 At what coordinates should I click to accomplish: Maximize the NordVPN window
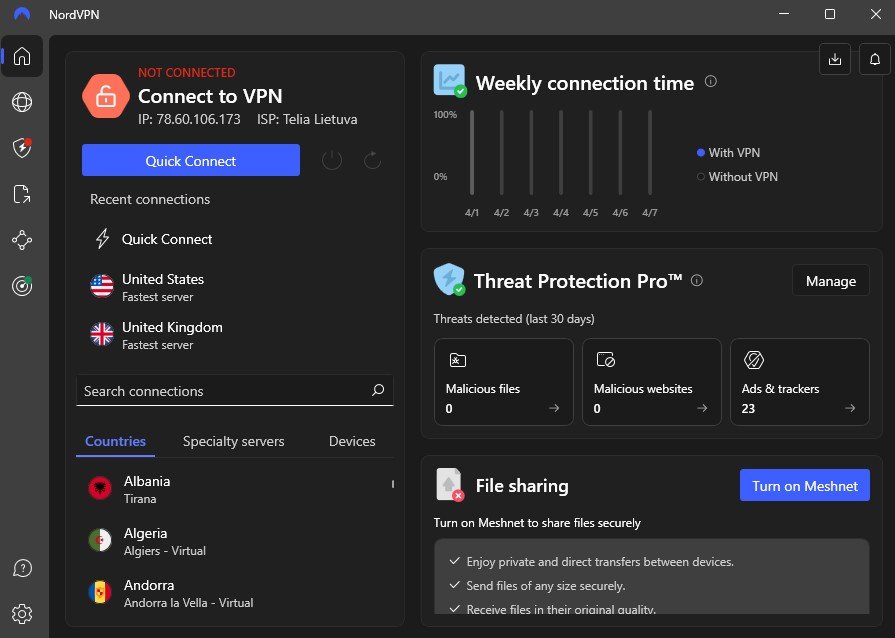[830, 14]
